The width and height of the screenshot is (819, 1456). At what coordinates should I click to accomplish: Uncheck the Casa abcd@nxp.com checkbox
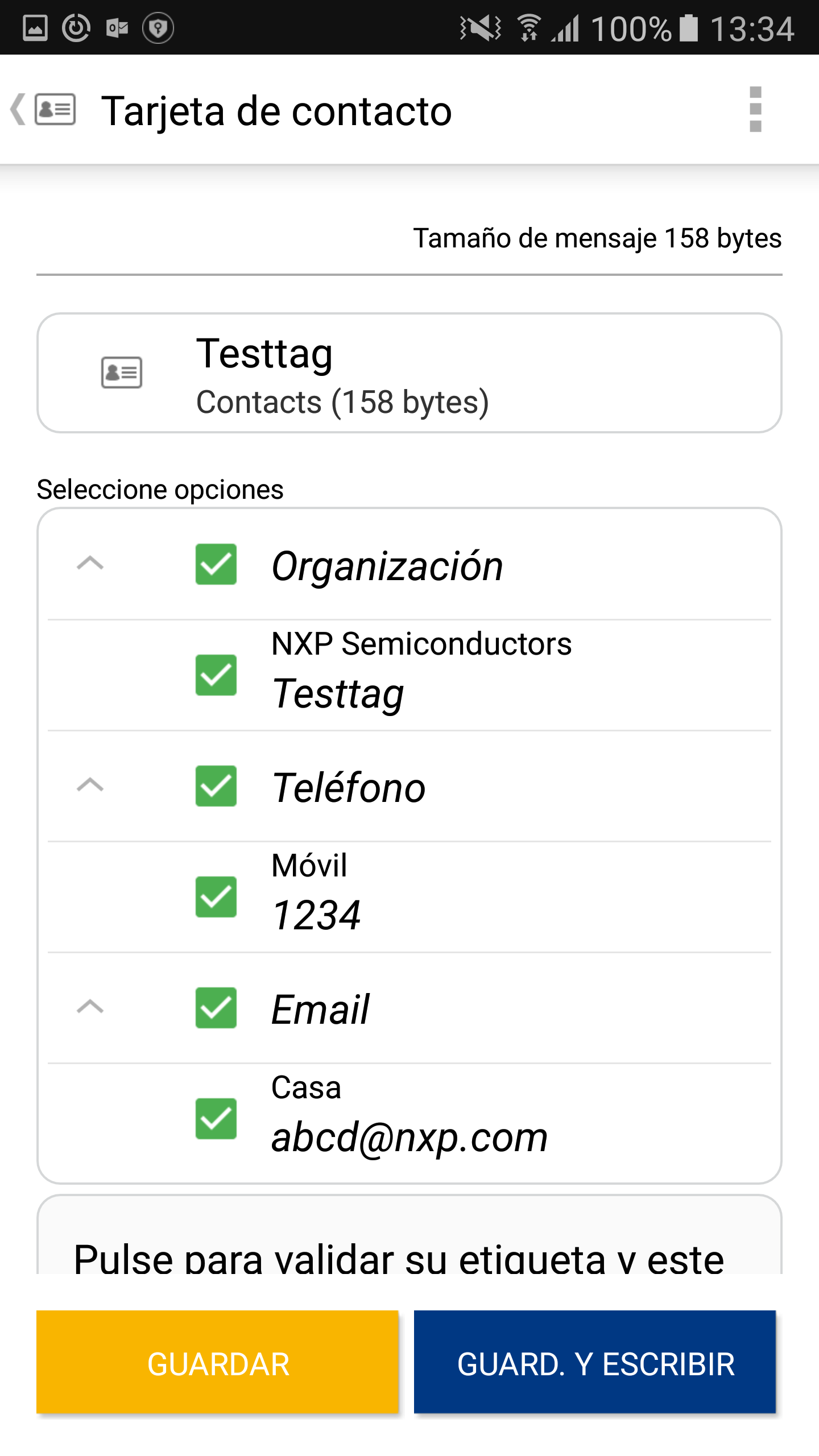[x=216, y=1119]
